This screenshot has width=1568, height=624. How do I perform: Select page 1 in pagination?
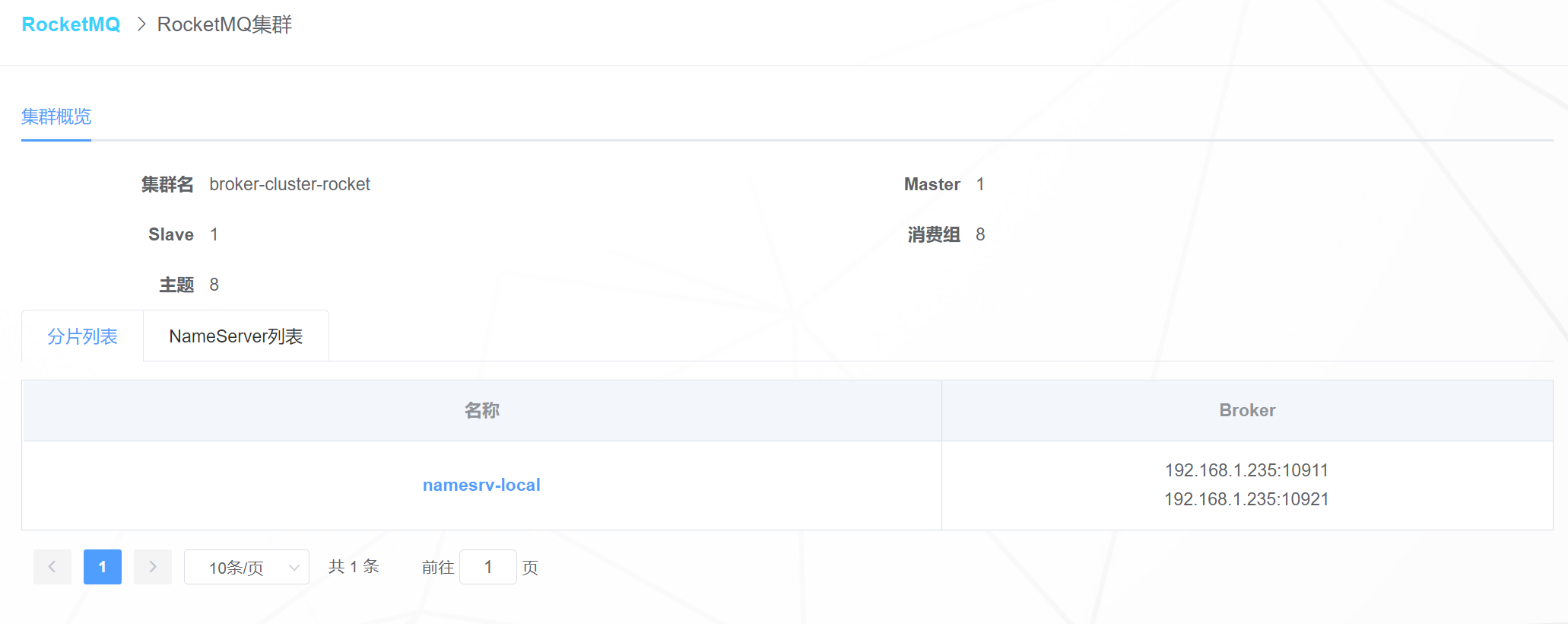[103, 567]
